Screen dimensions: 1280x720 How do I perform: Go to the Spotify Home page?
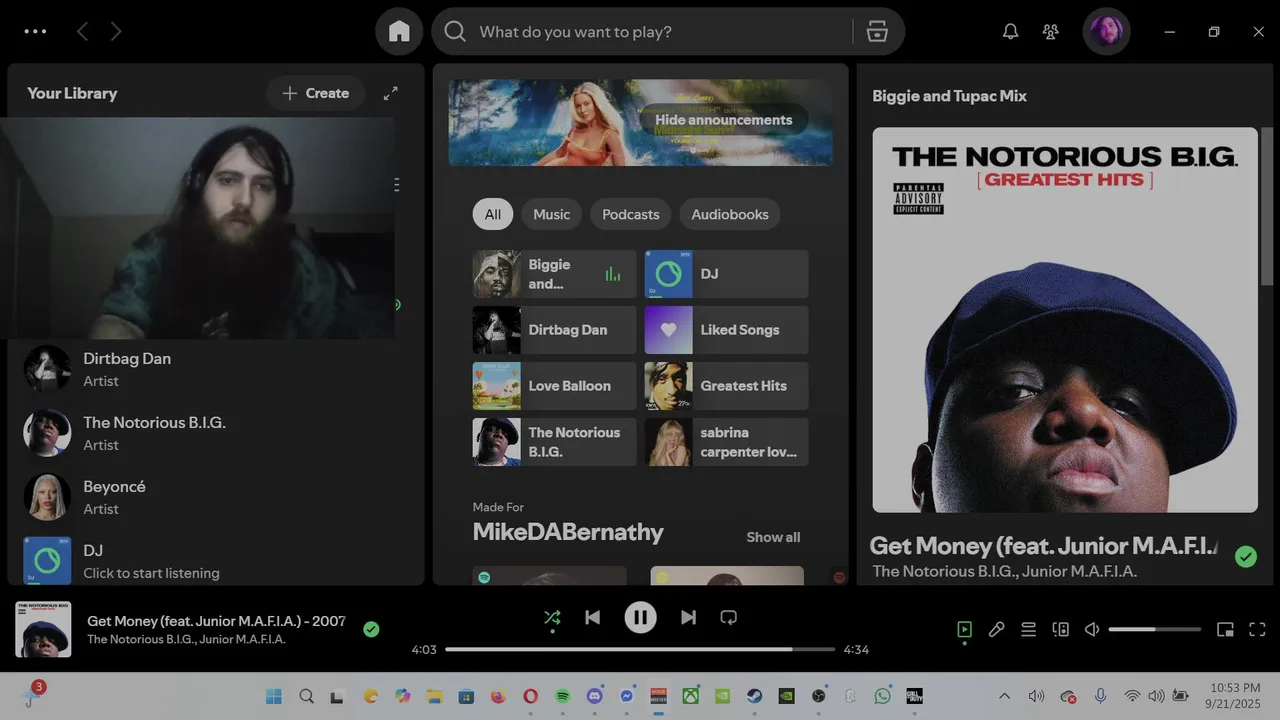pyautogui.click(x=399, y=32)
